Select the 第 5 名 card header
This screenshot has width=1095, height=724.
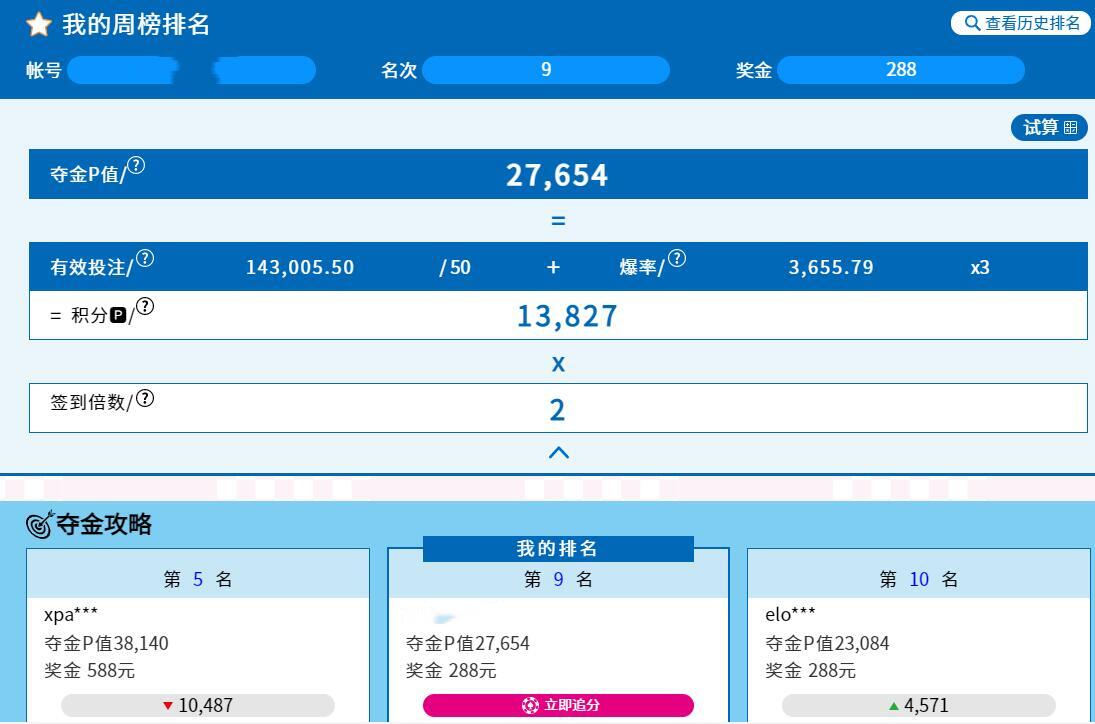tap(198, 579)
